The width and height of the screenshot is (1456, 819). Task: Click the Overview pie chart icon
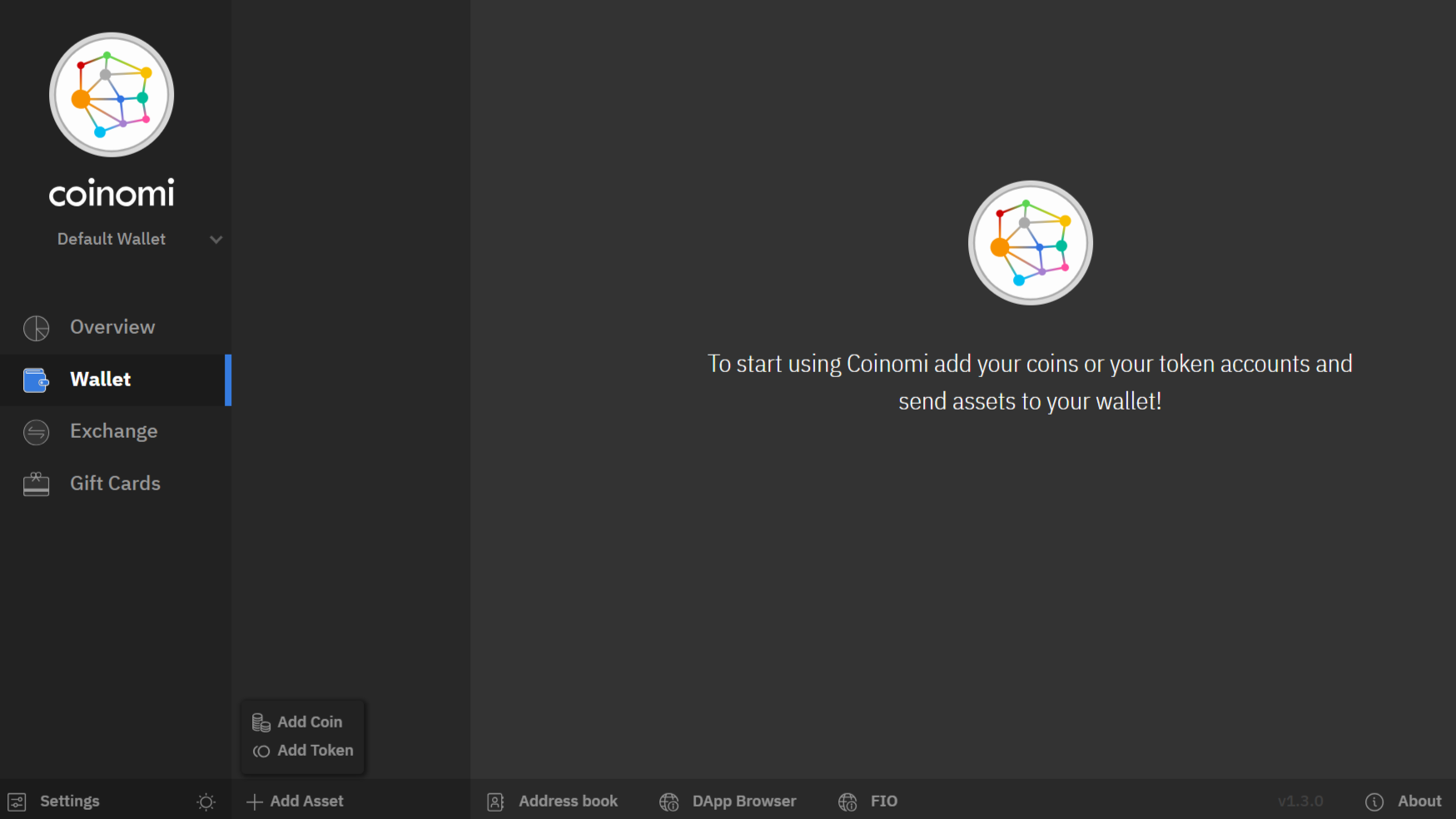36,328
